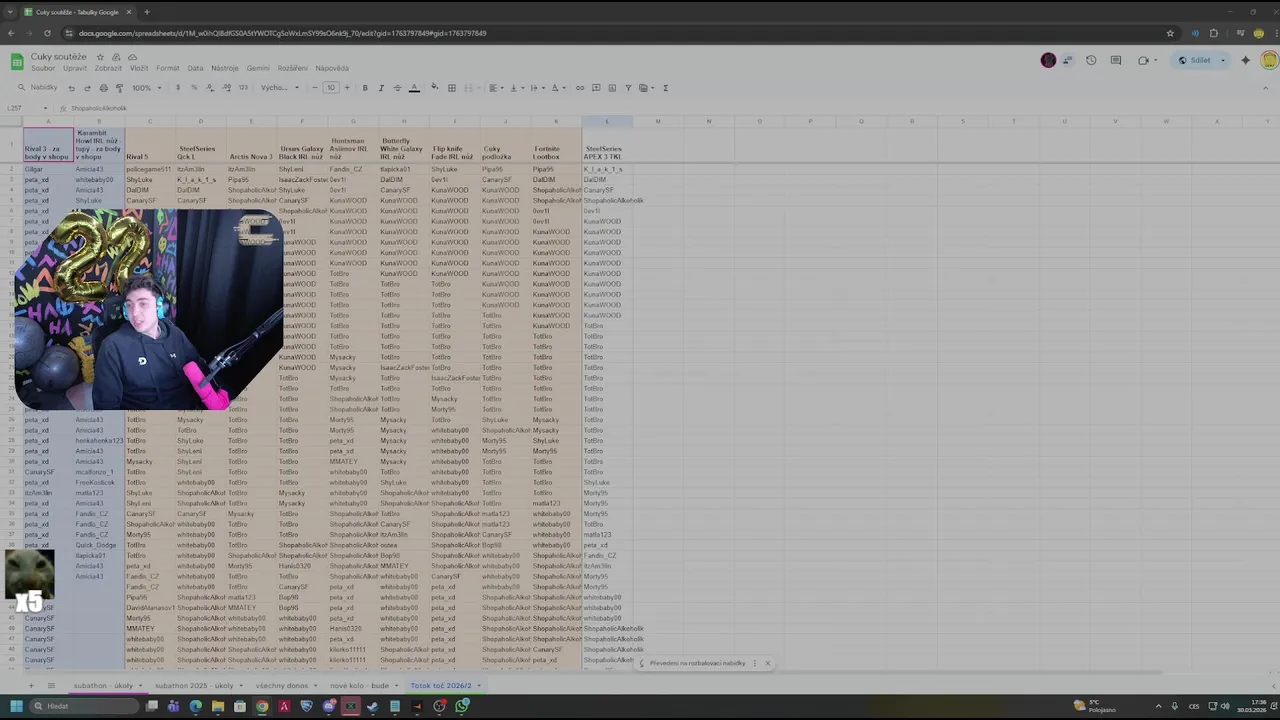
Task: Click the font size input field
Action: point(331,88)
